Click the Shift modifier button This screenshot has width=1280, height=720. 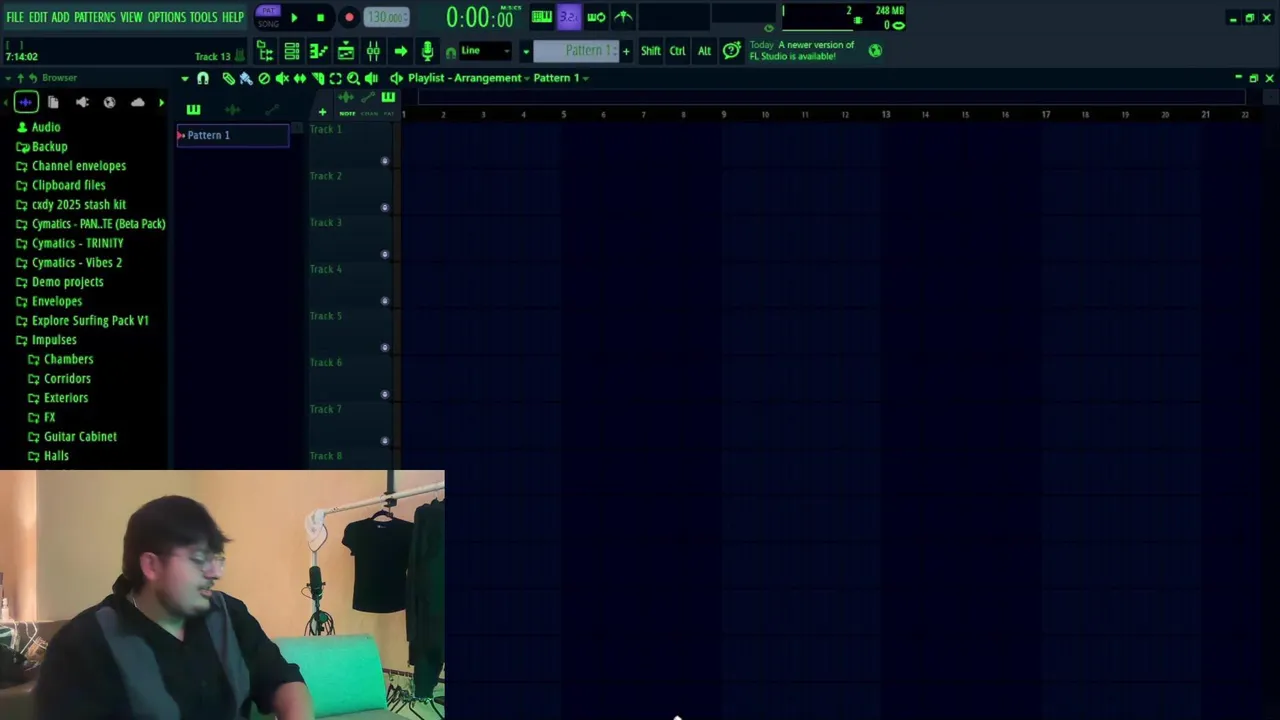(651, 51)
